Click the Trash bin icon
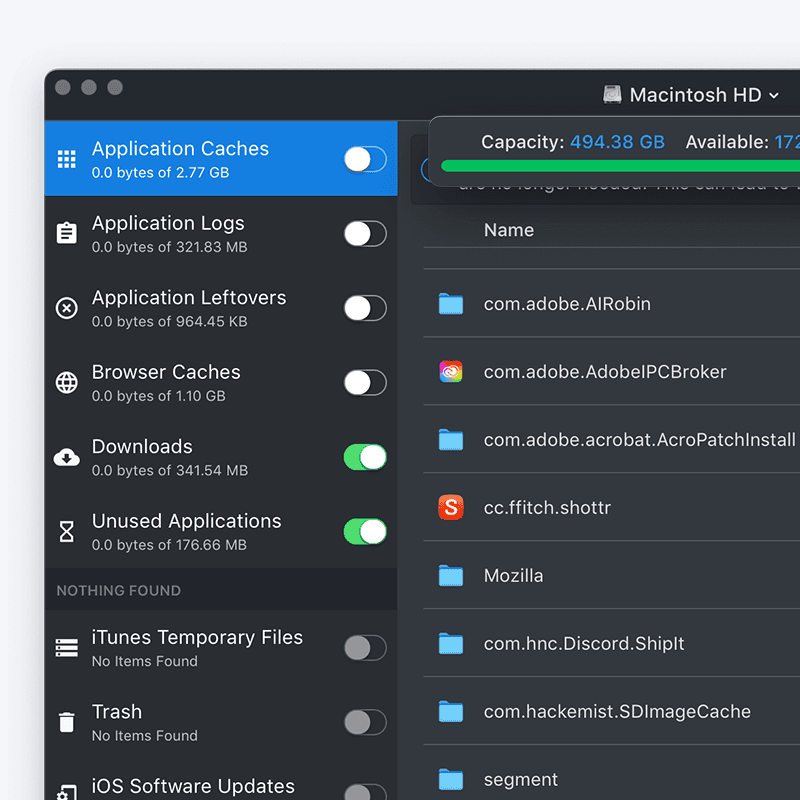This screenshot has height=800, width=800. pyautogui.click(x=66, y=722)
